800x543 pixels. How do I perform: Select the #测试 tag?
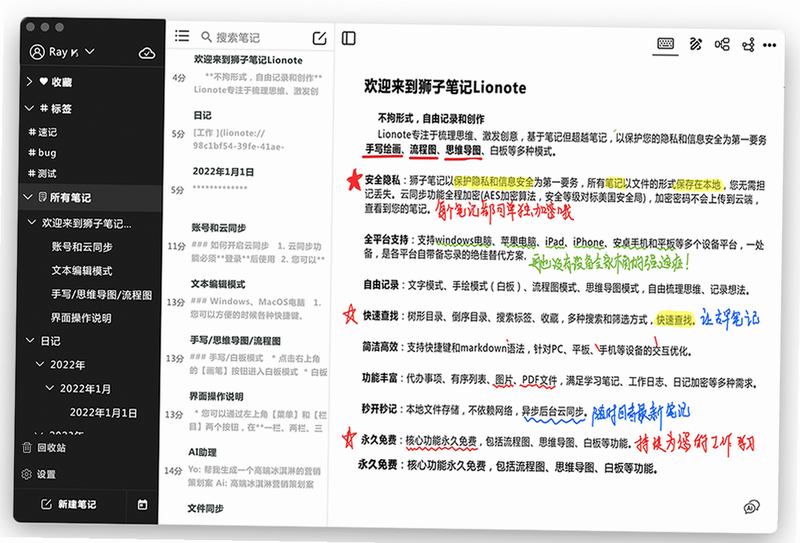pos(42,174)
